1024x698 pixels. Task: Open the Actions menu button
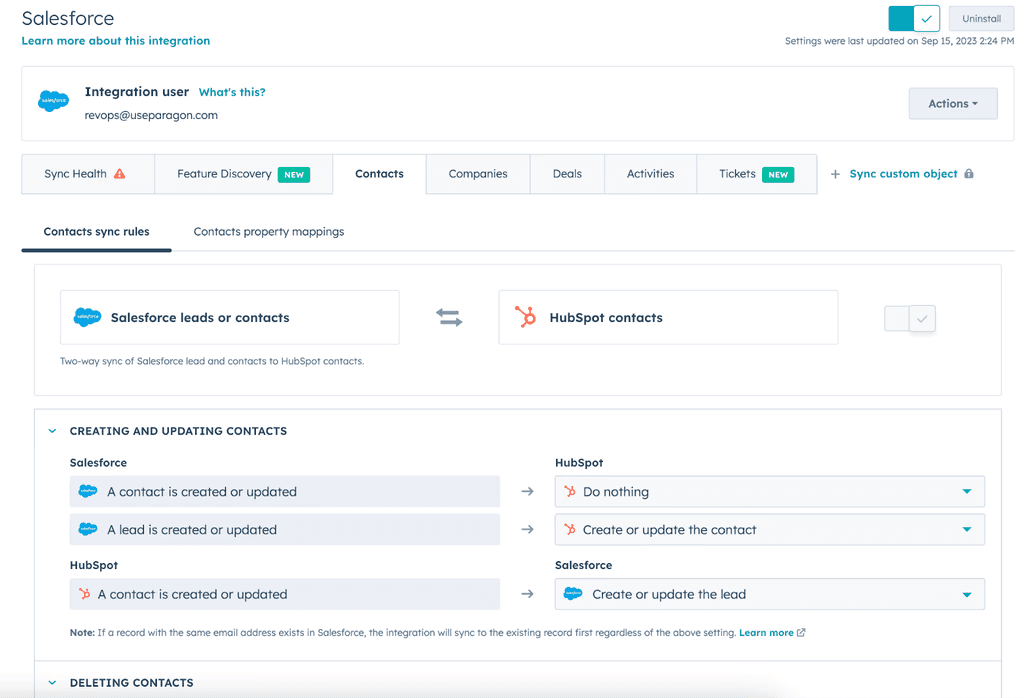(952, 104)
